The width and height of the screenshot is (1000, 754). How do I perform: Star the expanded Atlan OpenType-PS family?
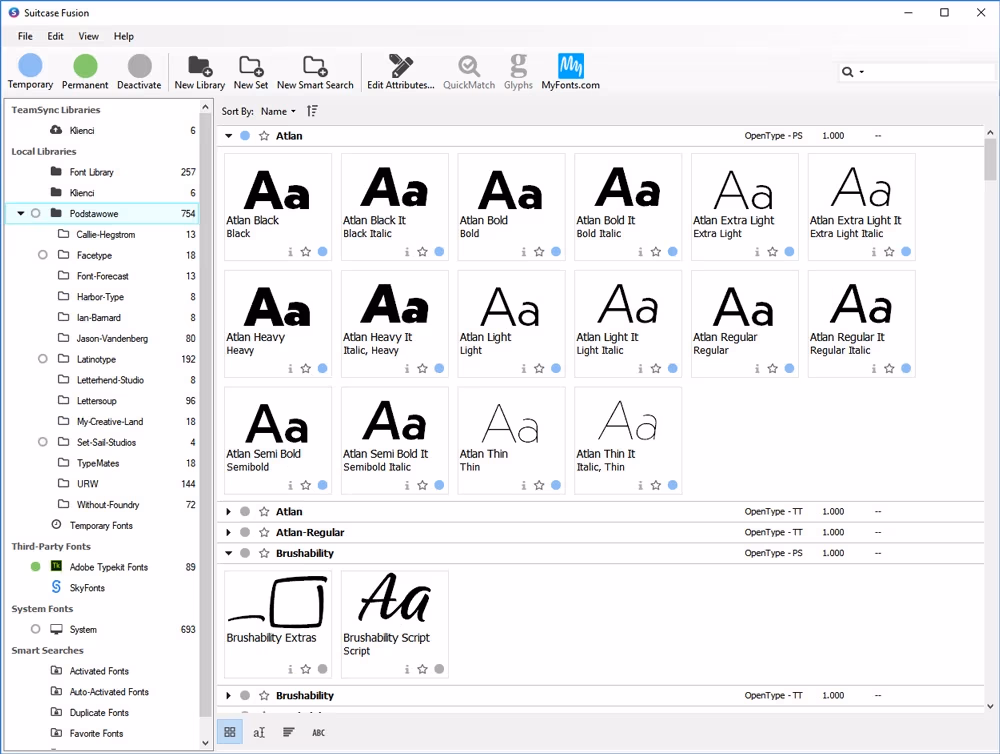pyautogui.click(x=264, y=136)
